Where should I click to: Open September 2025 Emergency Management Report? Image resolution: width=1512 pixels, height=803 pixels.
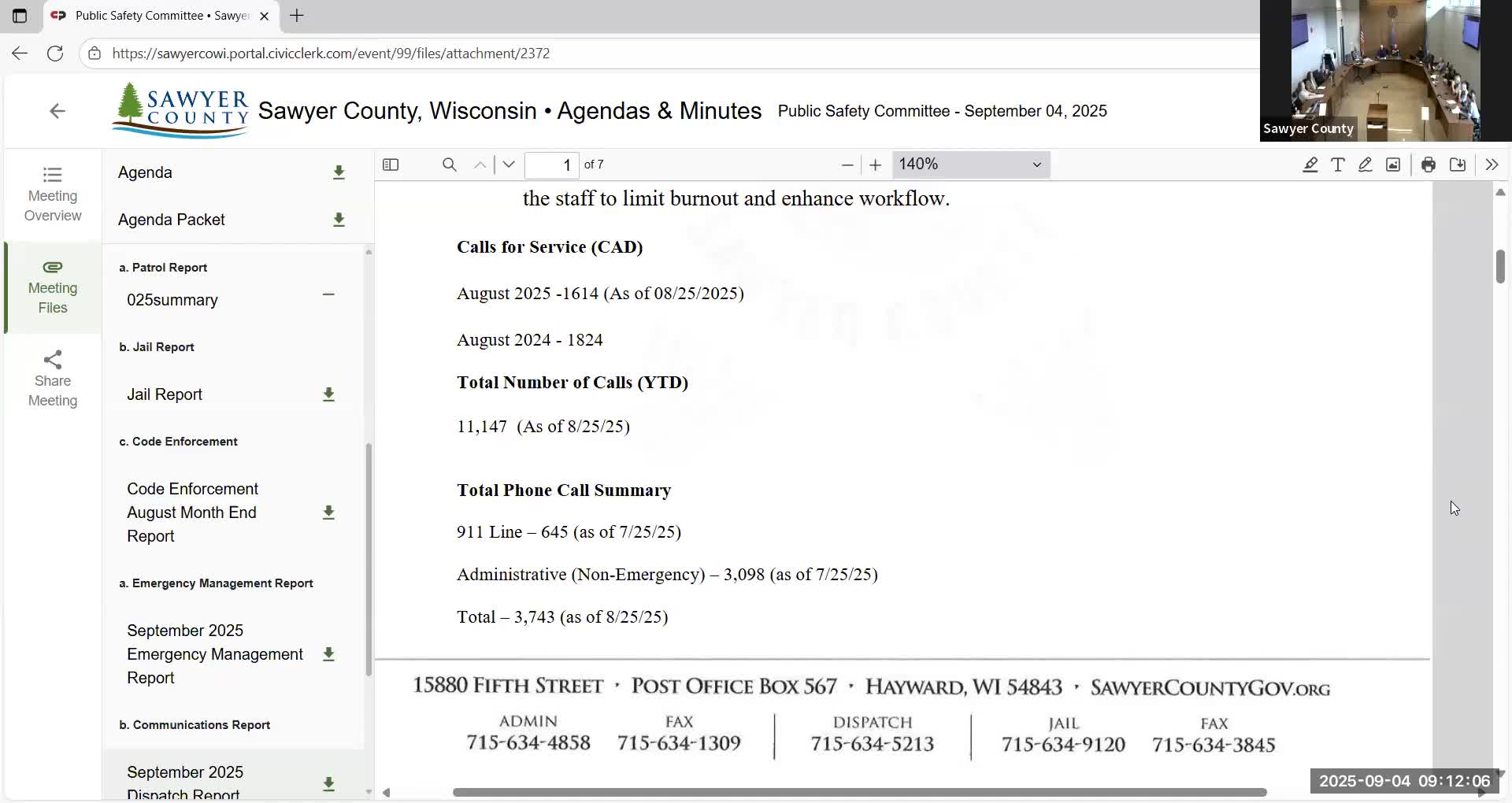pos(215,654)
